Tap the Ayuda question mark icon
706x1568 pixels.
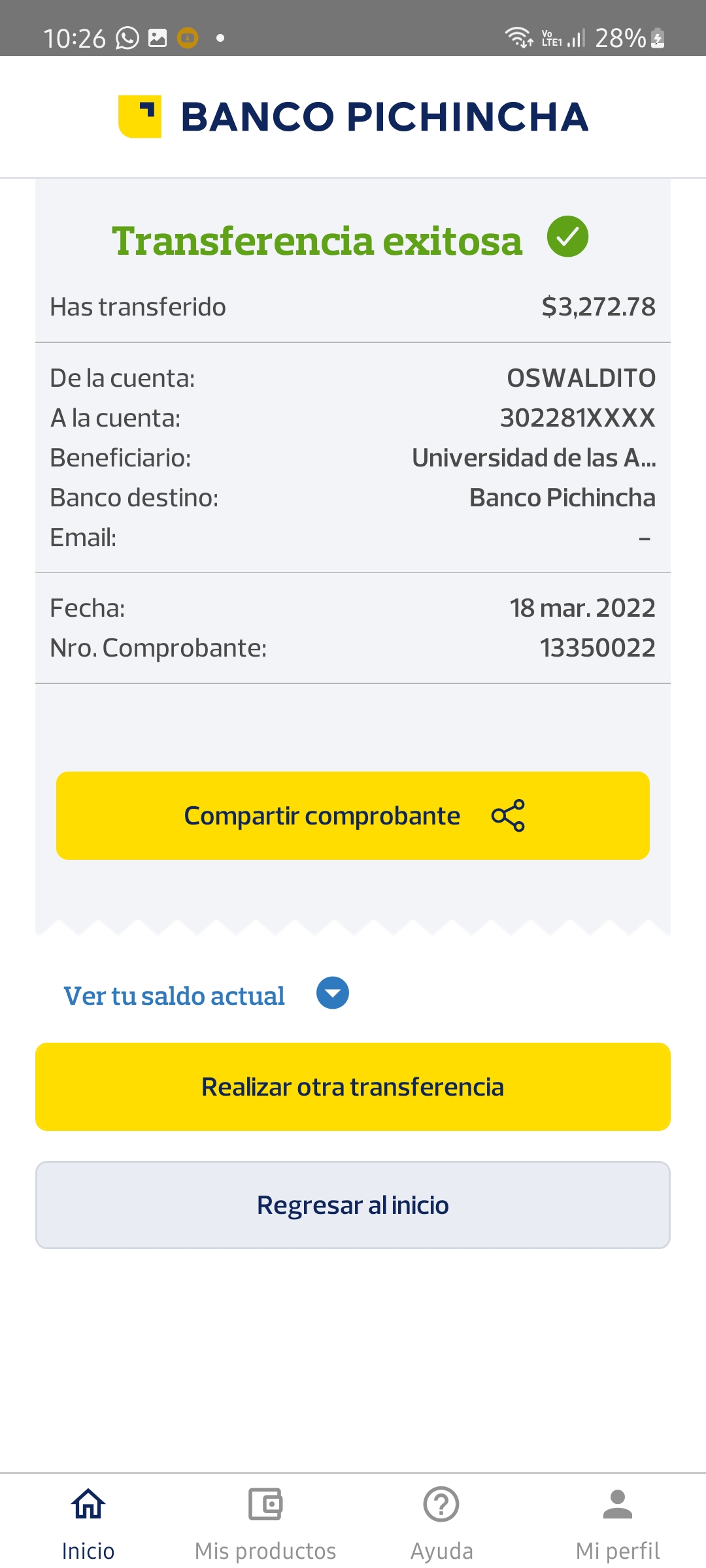(x=441, y=1504)
